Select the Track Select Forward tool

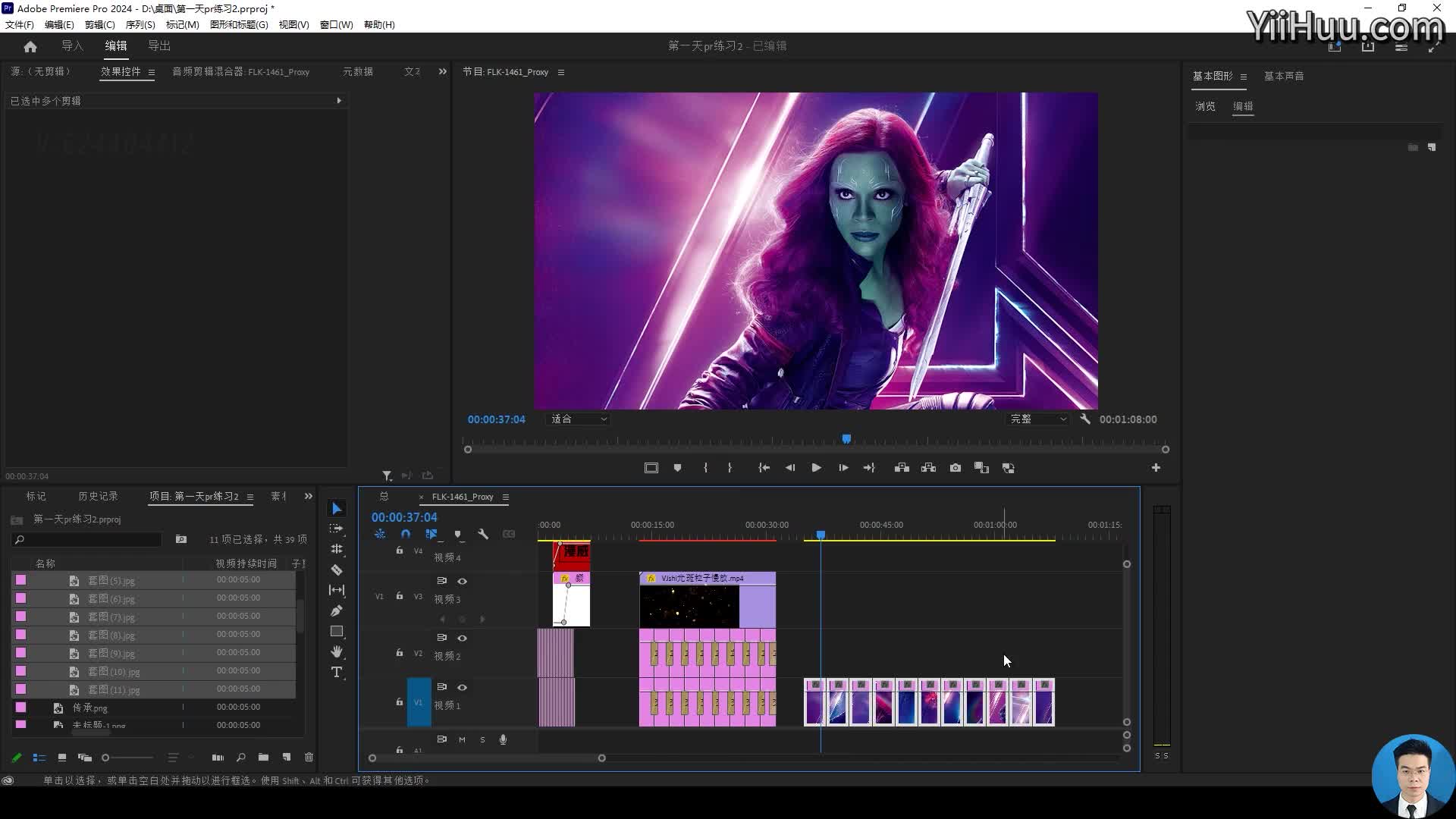coord(337,529)
